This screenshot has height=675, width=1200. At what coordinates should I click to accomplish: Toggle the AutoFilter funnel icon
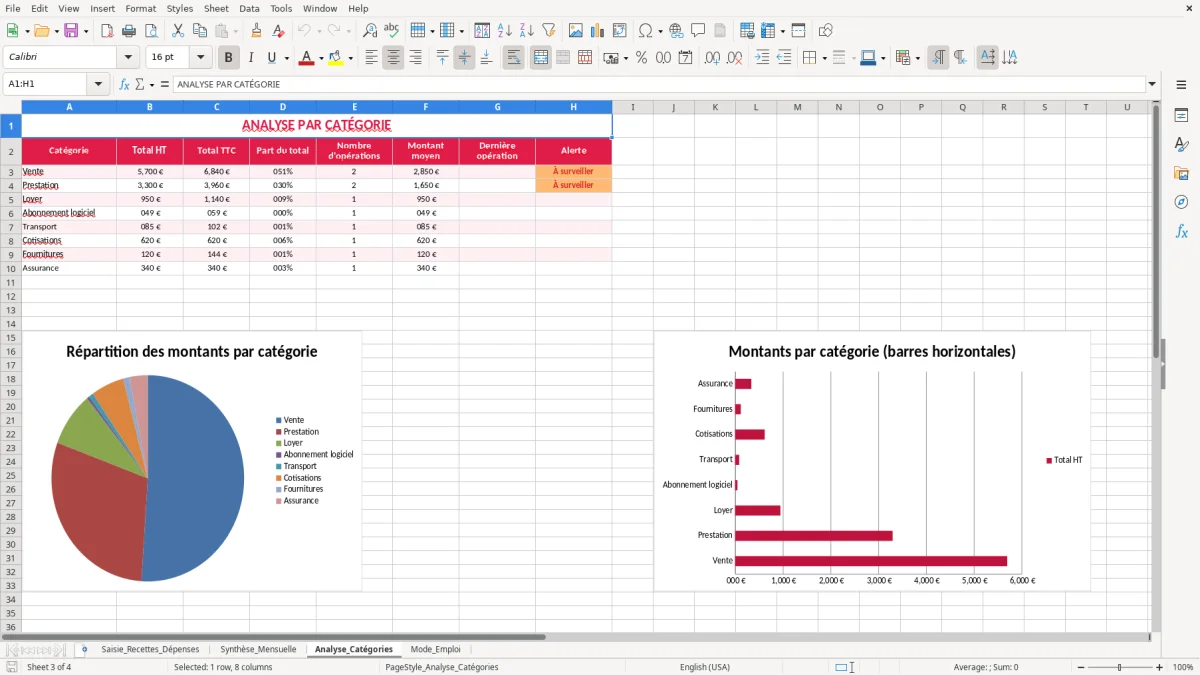tap(549, 31)
